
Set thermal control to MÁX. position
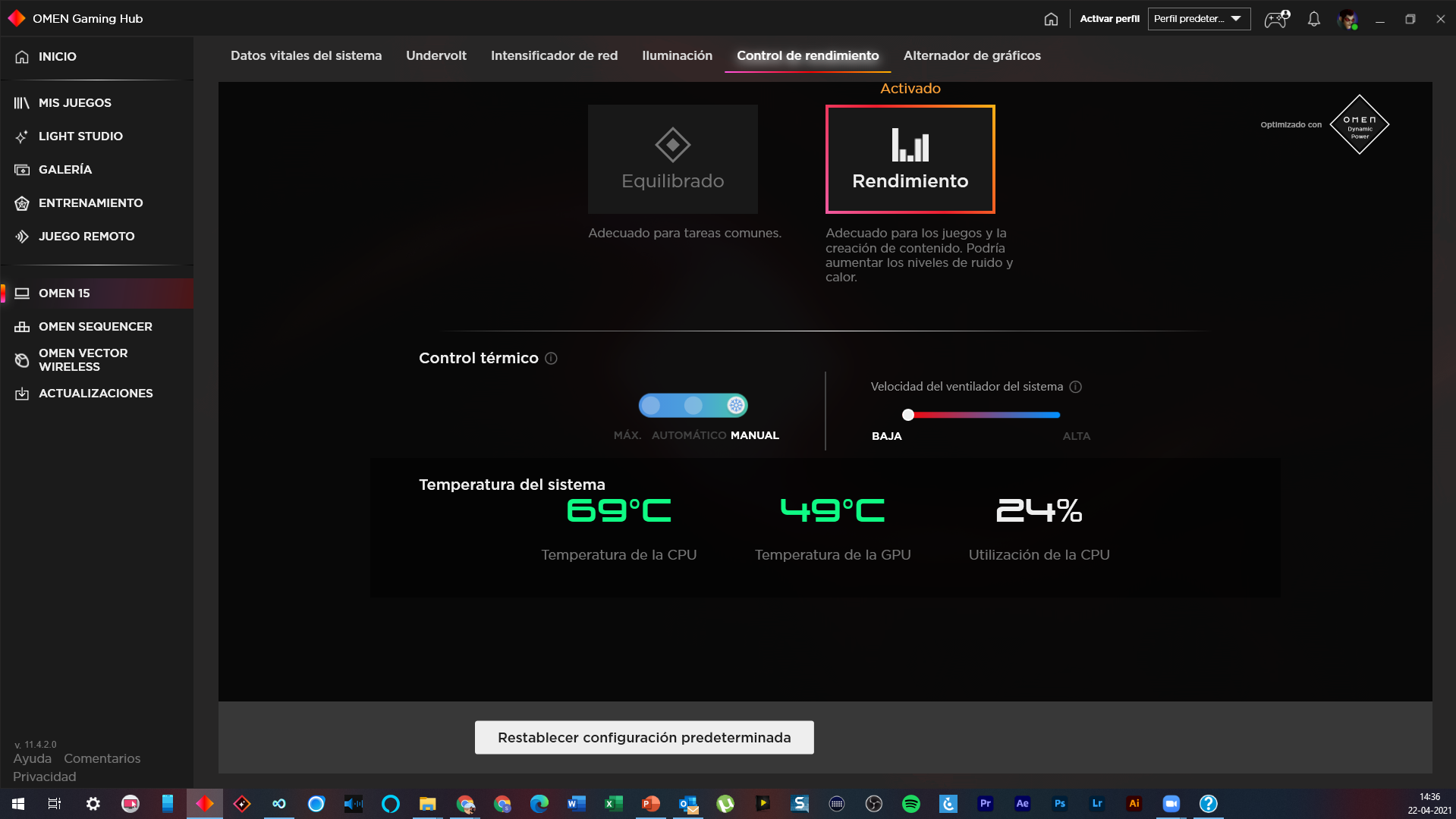650,406
